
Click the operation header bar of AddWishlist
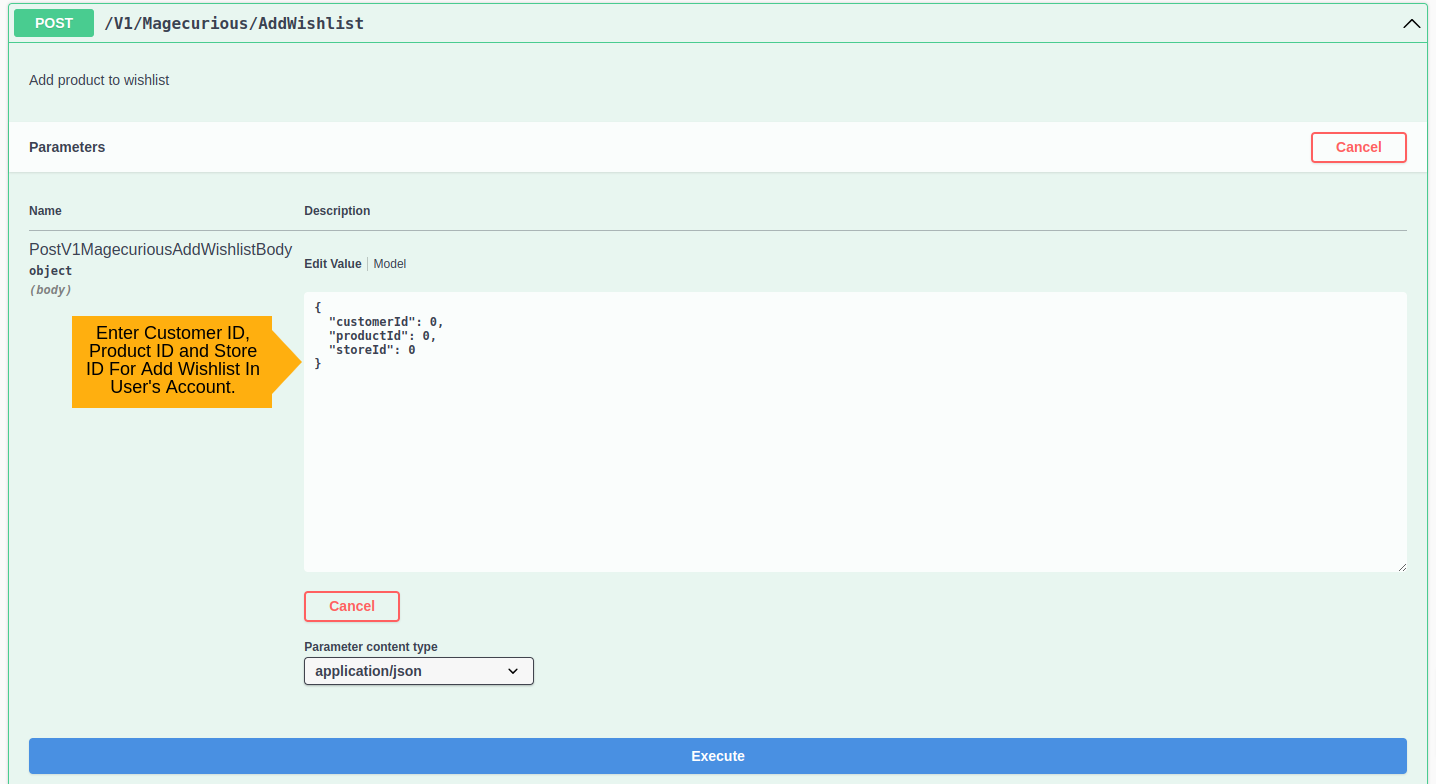point(700,23)
